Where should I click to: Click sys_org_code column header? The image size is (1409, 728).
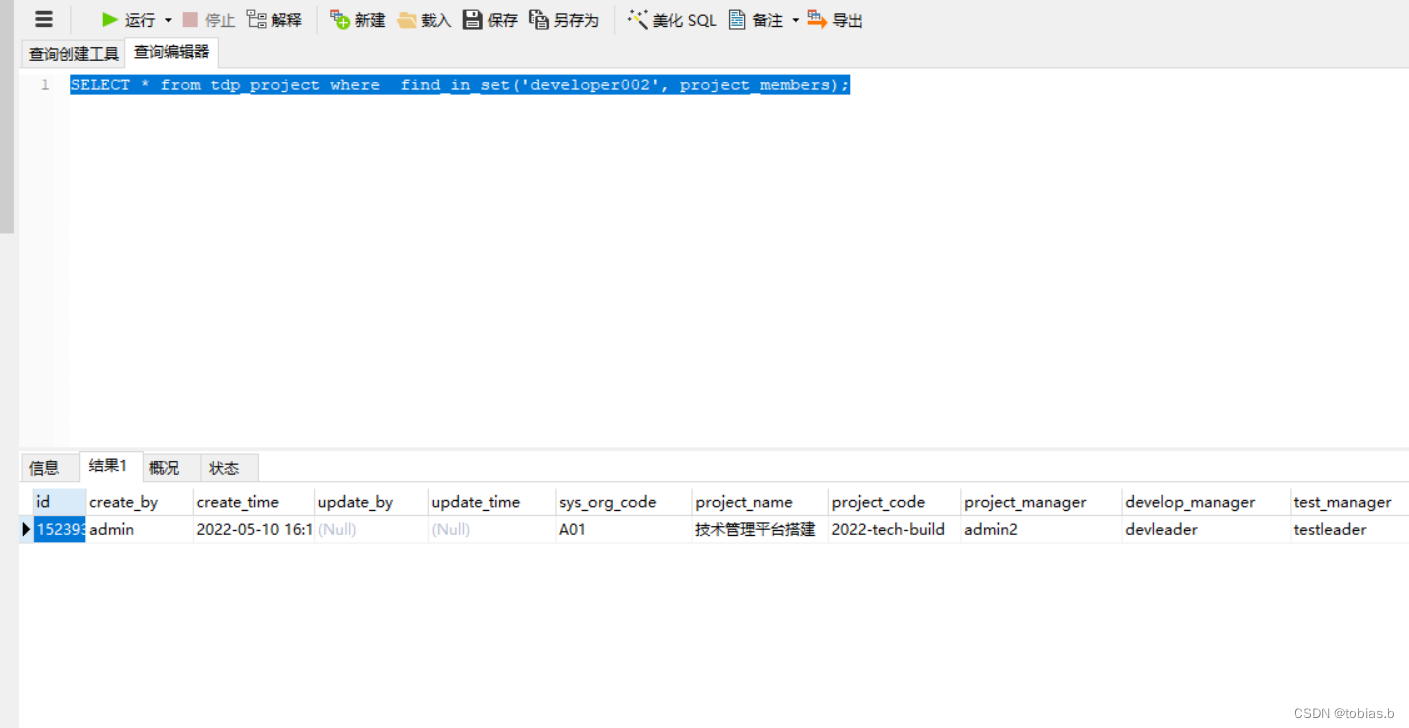(623, 502)
